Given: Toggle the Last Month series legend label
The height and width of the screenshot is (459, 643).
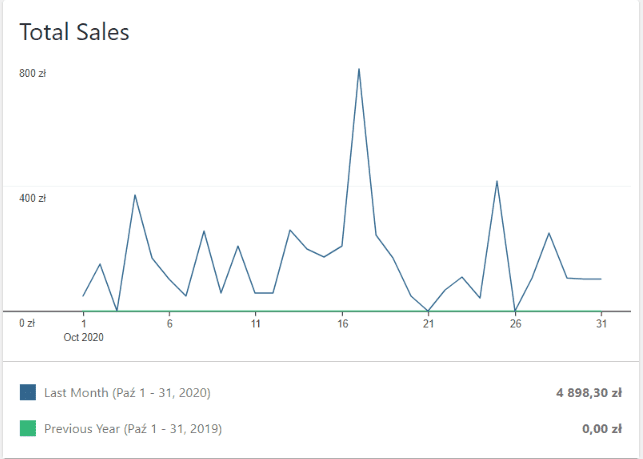Looking at the screenshot, I should click(x=127, y=393).
